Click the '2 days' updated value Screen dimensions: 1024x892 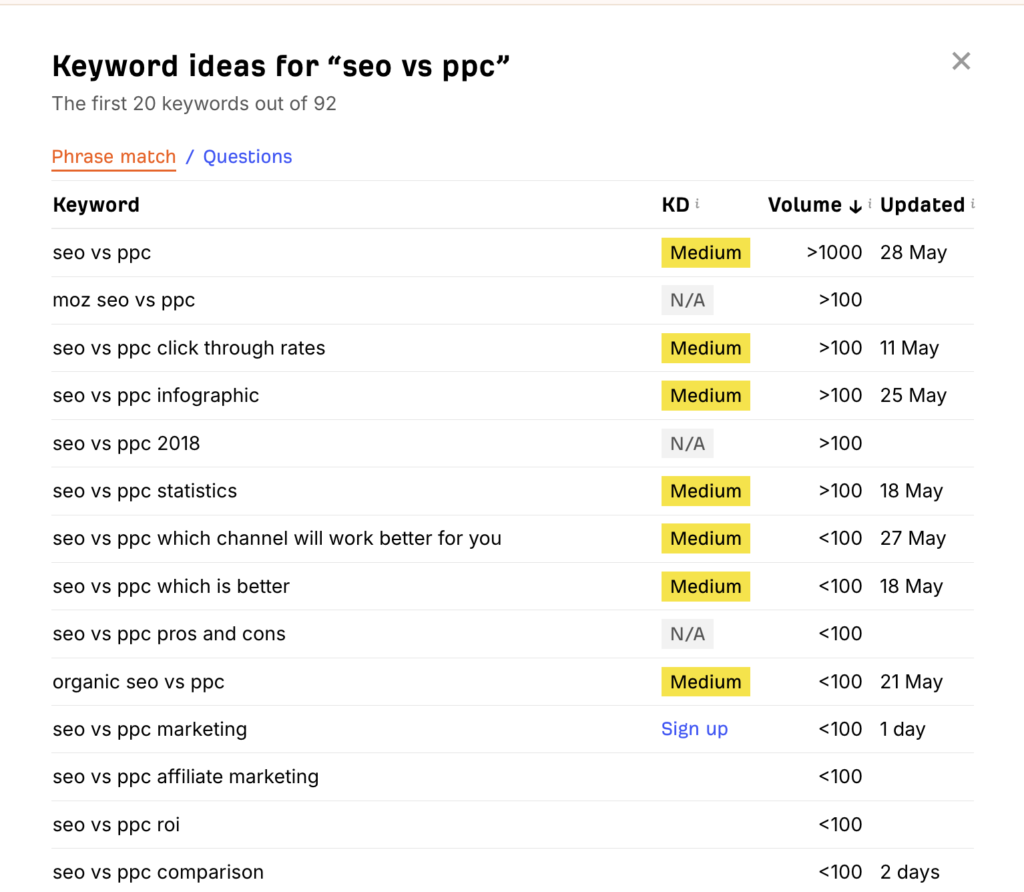click(x=910, y=872)
